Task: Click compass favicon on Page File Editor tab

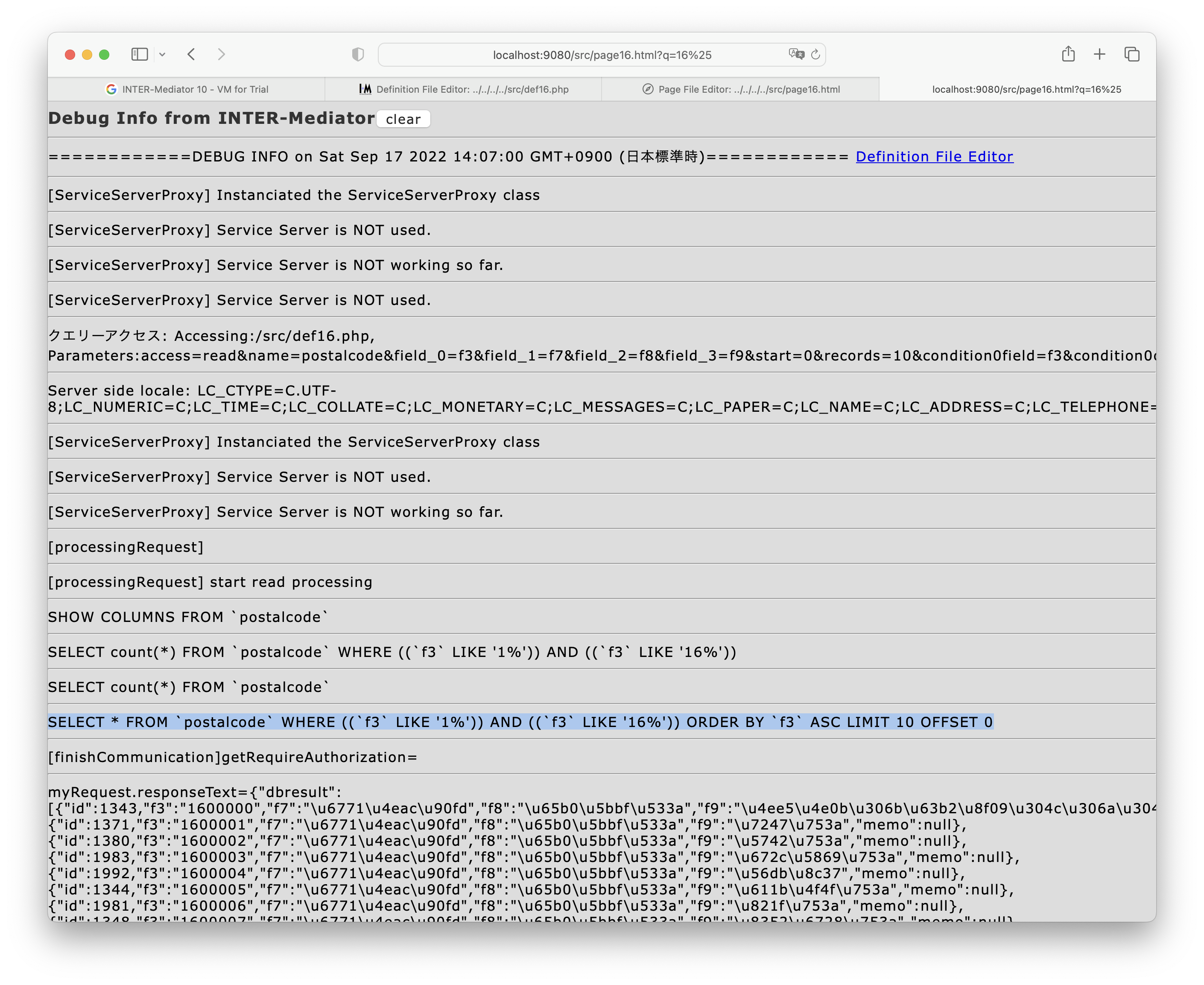Action: coord(648,90)
